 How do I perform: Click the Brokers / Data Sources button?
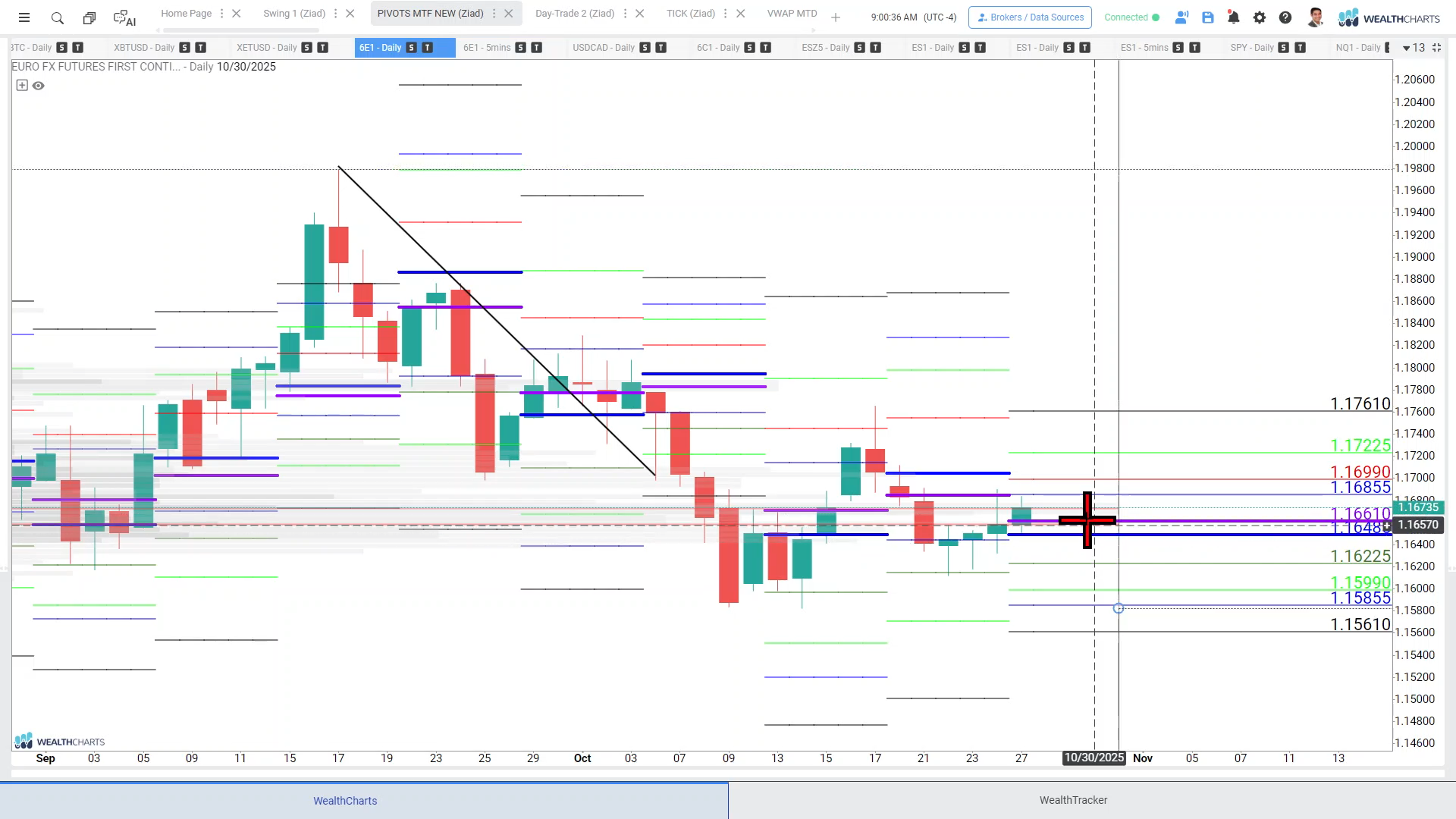click(x=1030, y=17)
